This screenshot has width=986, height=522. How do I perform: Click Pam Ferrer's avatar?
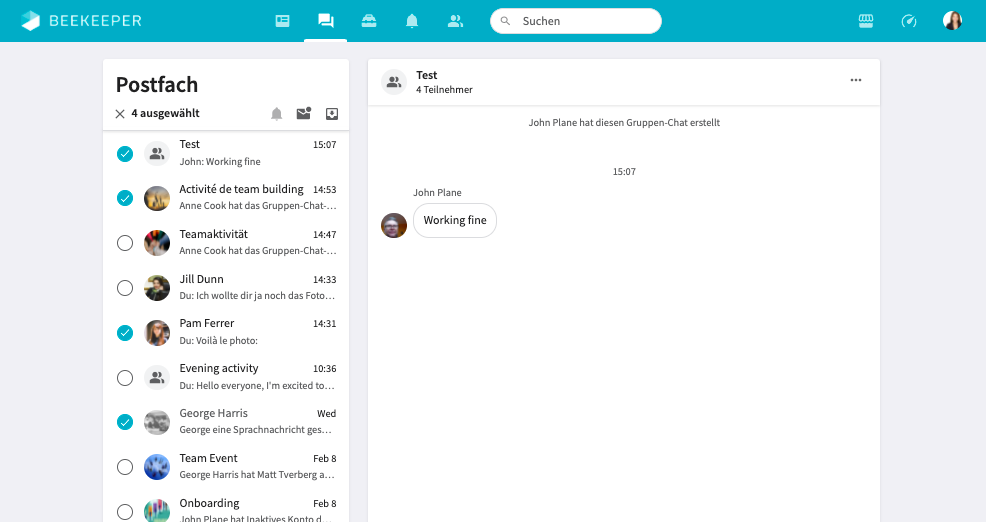157,333
